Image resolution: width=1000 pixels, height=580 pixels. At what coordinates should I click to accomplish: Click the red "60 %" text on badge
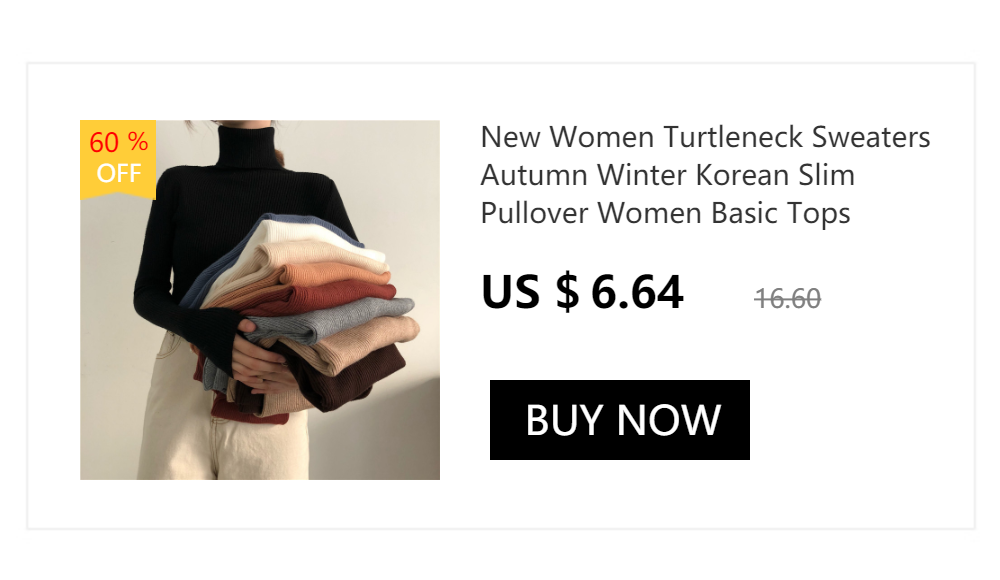[119, 142]
